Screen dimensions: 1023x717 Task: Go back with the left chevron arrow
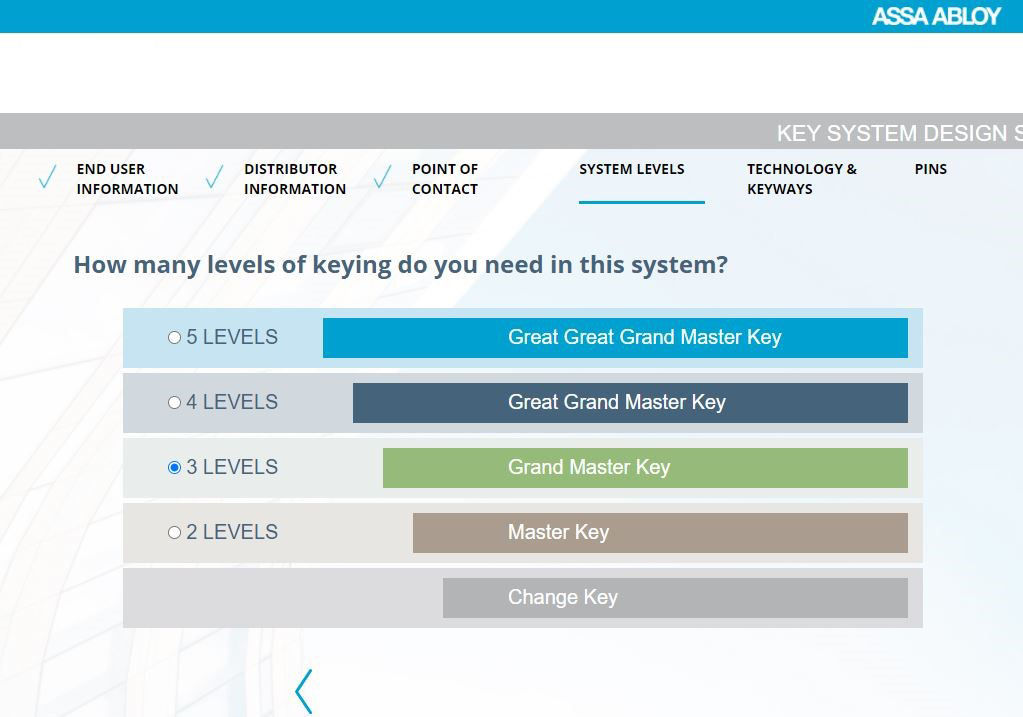point(304,691)
